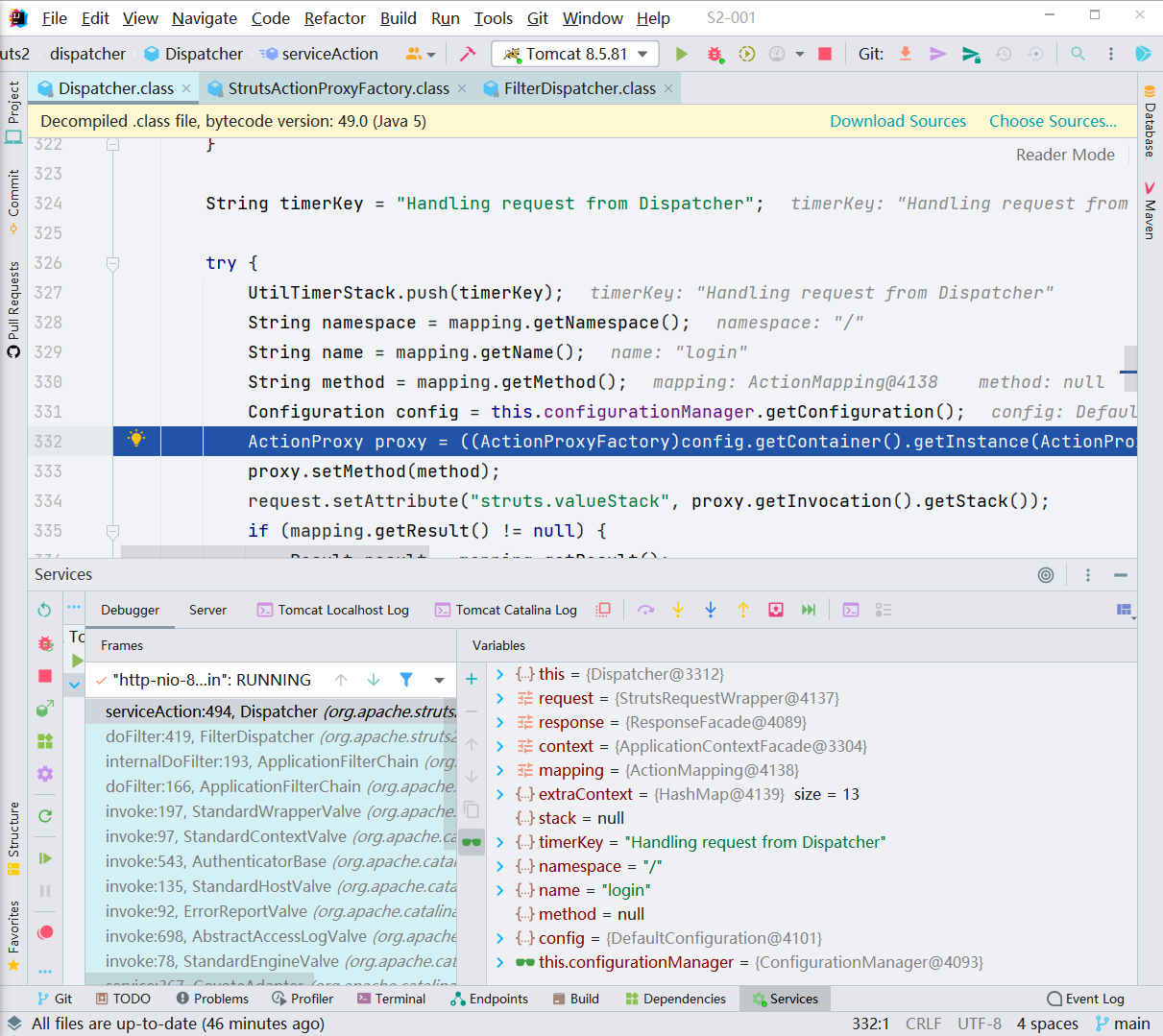The image size is (1163, 1036).
Task: Open the Navigate menu
Action: 205,18
